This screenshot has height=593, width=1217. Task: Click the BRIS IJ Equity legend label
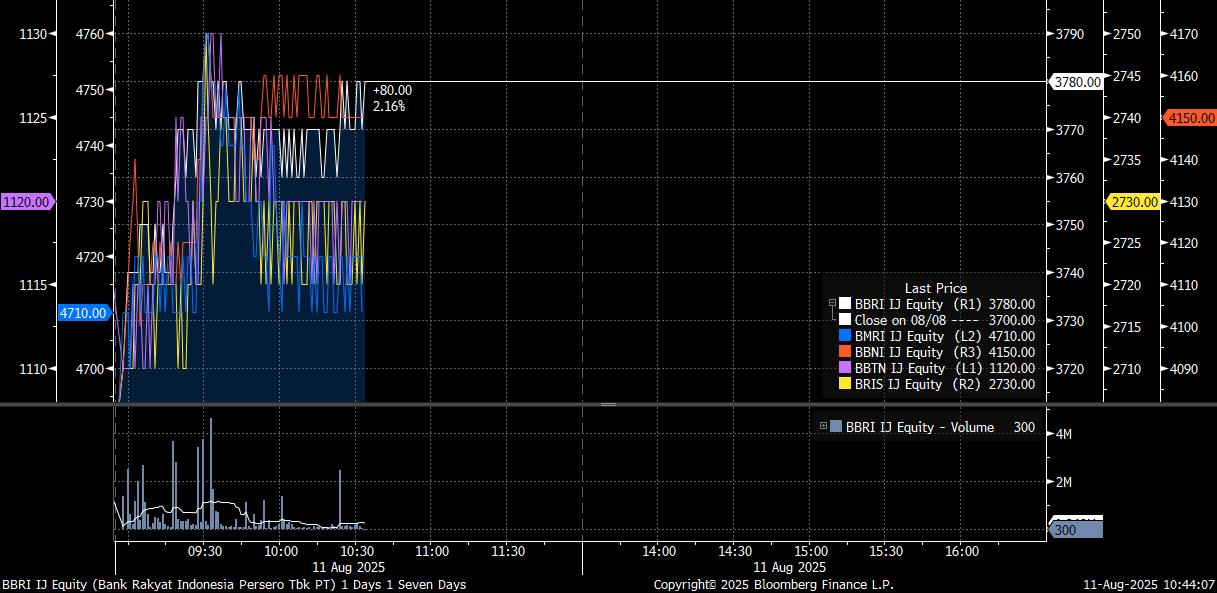[898, 384]
